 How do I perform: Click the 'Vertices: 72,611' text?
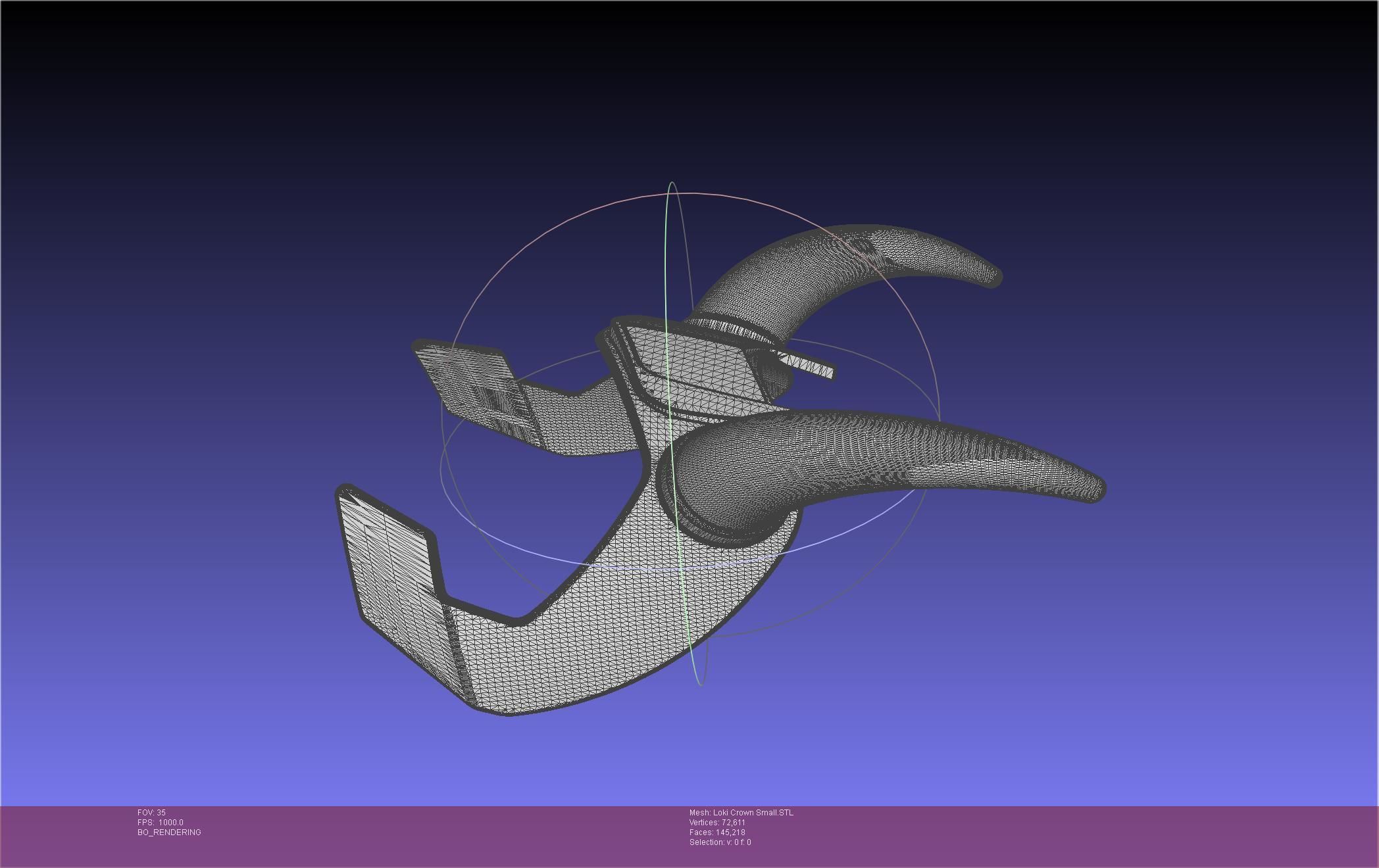pos(717,823)
